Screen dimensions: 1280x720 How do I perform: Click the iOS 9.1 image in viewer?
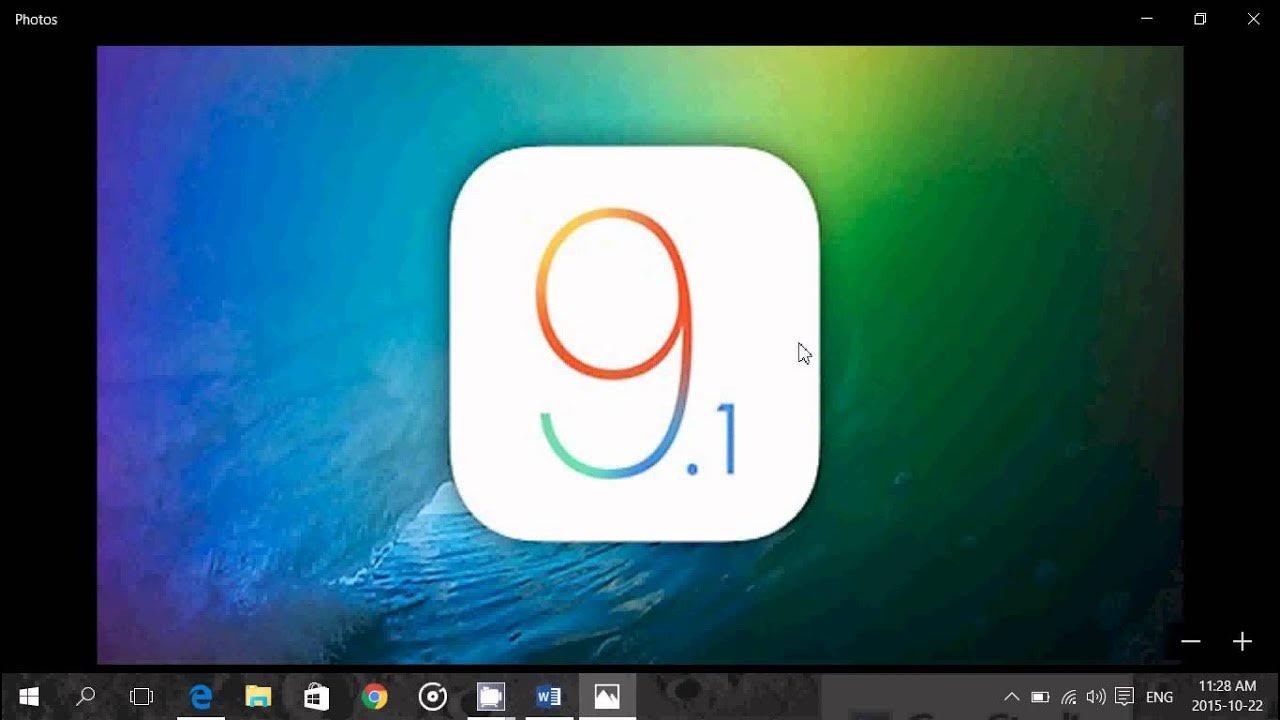[640, 354]
